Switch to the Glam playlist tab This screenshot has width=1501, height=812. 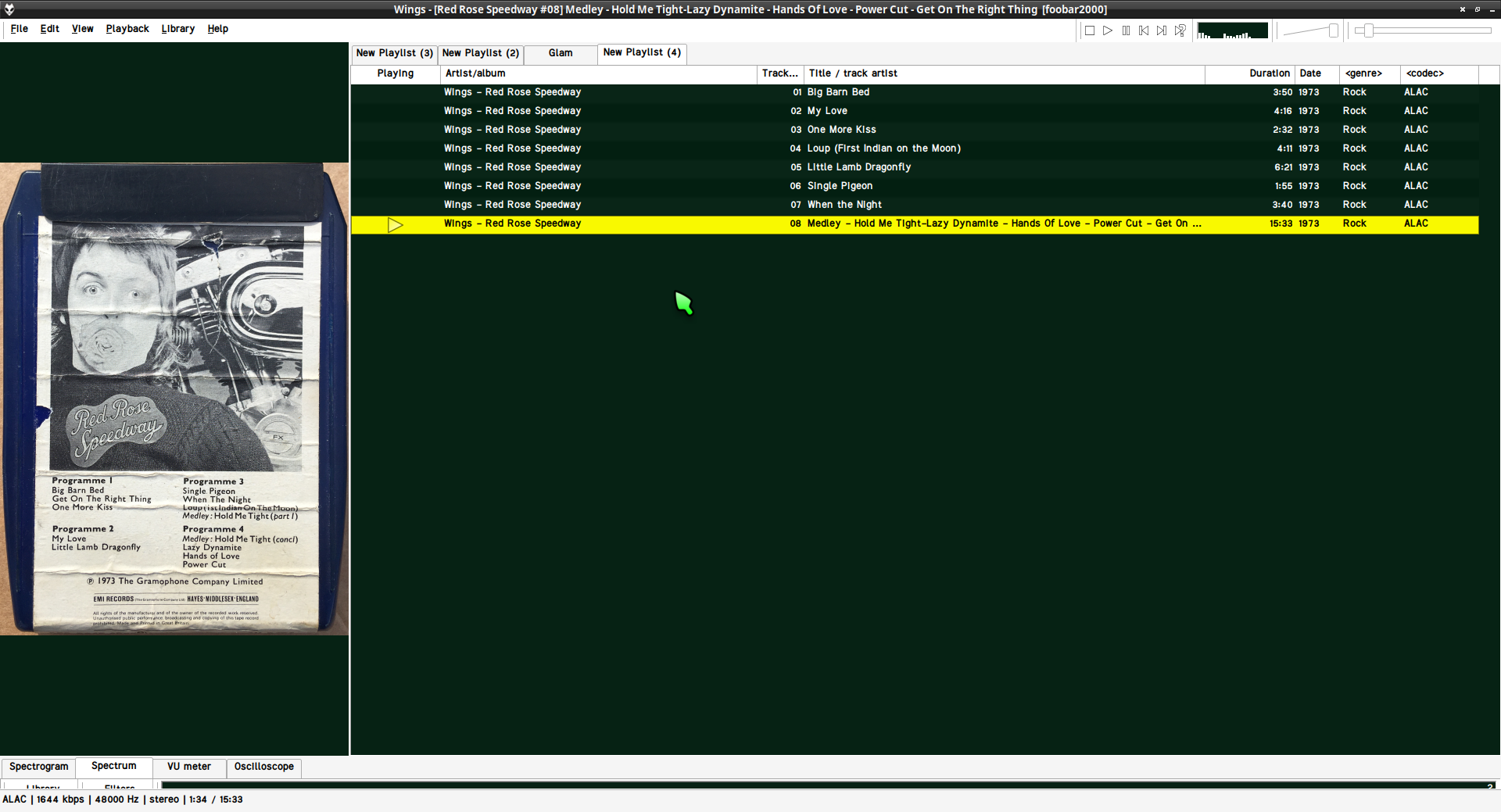[x=561, y=53]
